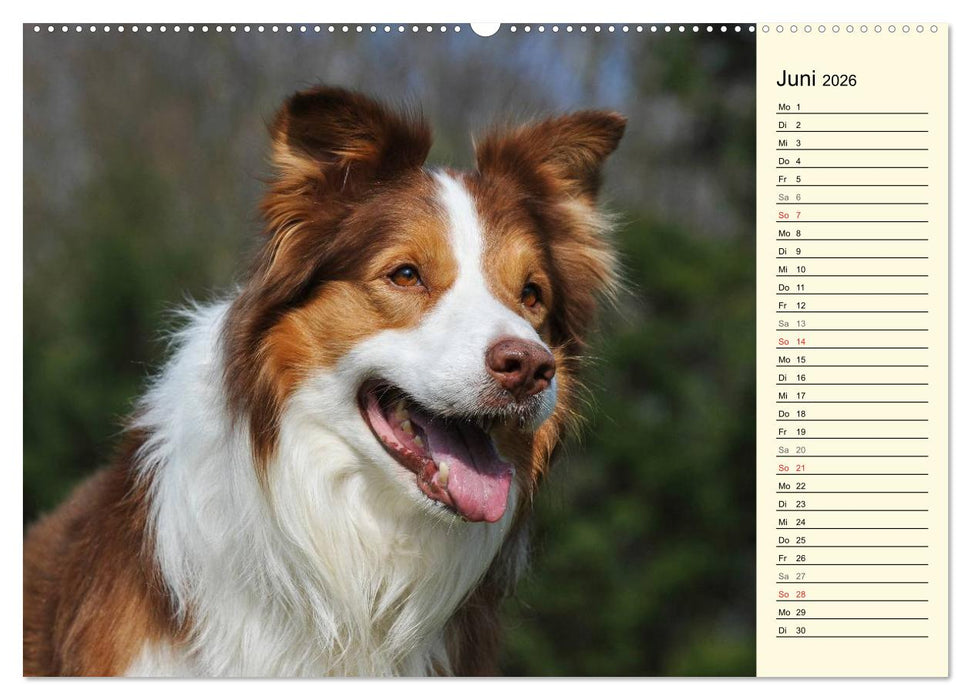Click the So 14 red date label
Image resolution: width=971 pixels, height=700 pixels.
click(790, 342)
